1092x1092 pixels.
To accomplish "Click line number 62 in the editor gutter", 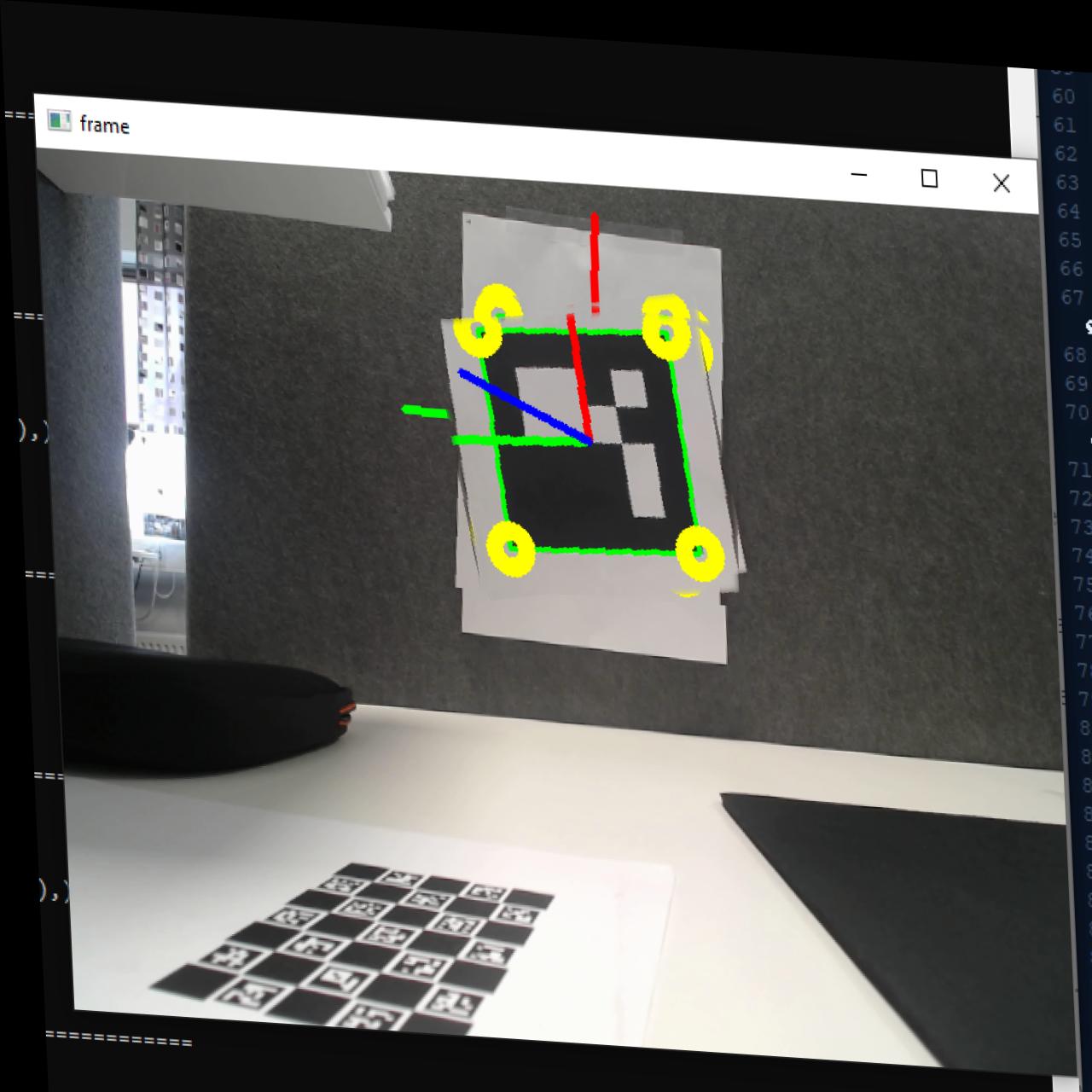I will [1066, 154].
